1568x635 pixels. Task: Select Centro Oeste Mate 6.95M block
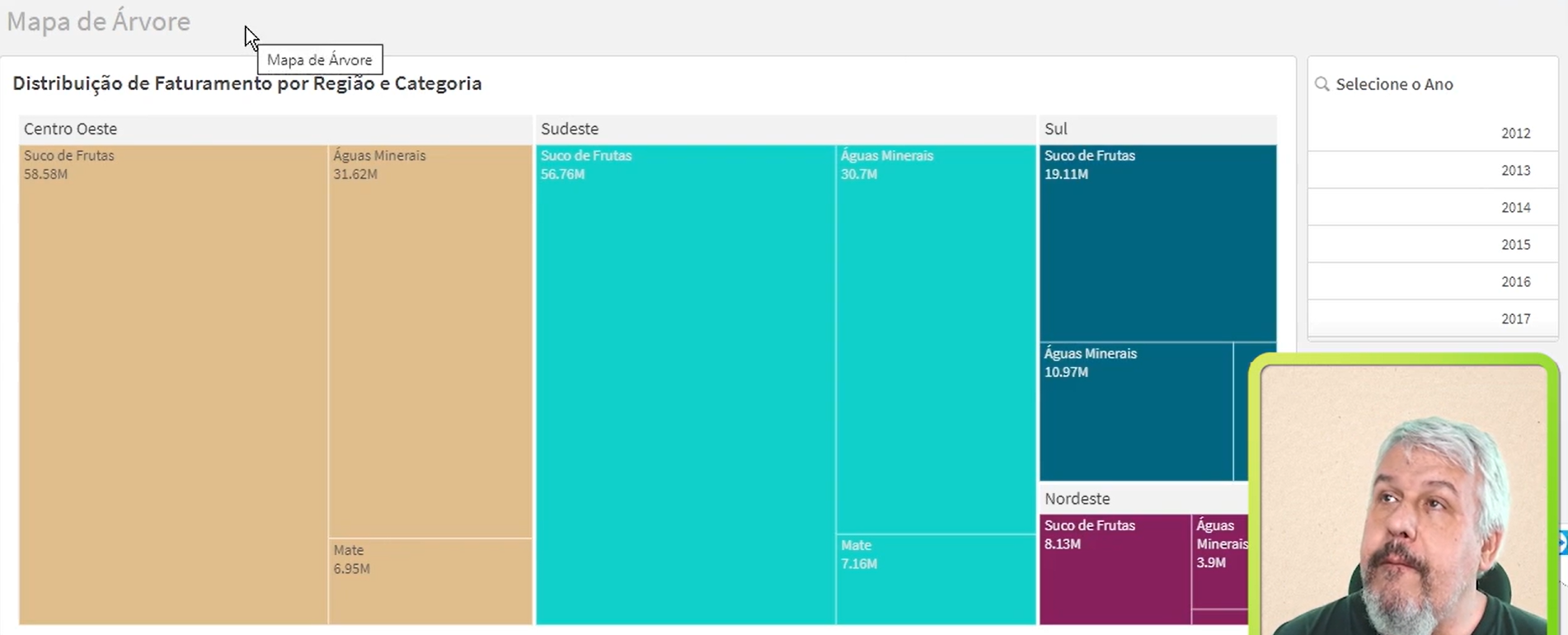pos(430,581)
